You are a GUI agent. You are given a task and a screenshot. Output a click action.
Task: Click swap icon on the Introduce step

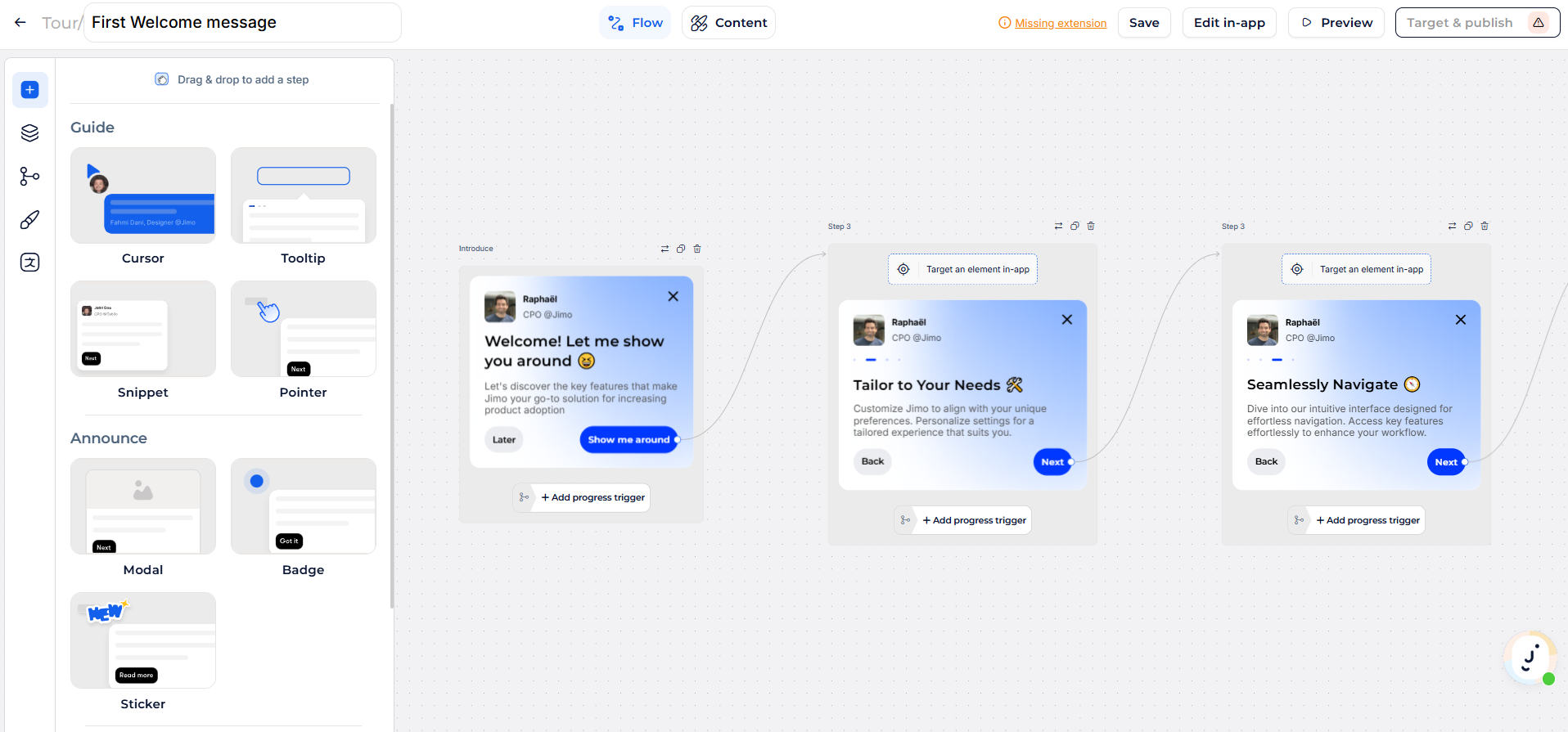[x=665, y=249]
